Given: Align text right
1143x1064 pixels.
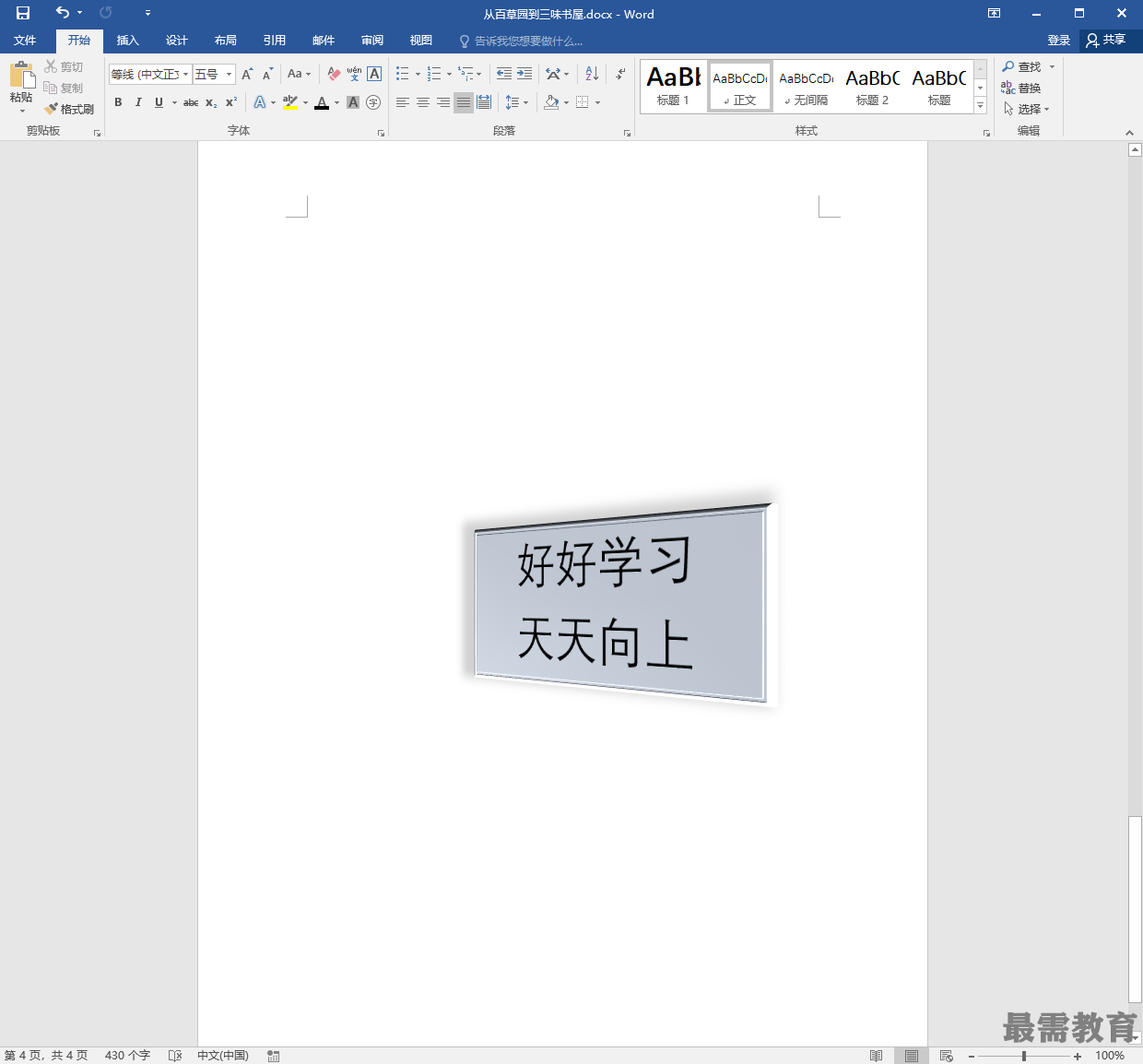Looking at the screenshot, I should (x=443, y=102).
